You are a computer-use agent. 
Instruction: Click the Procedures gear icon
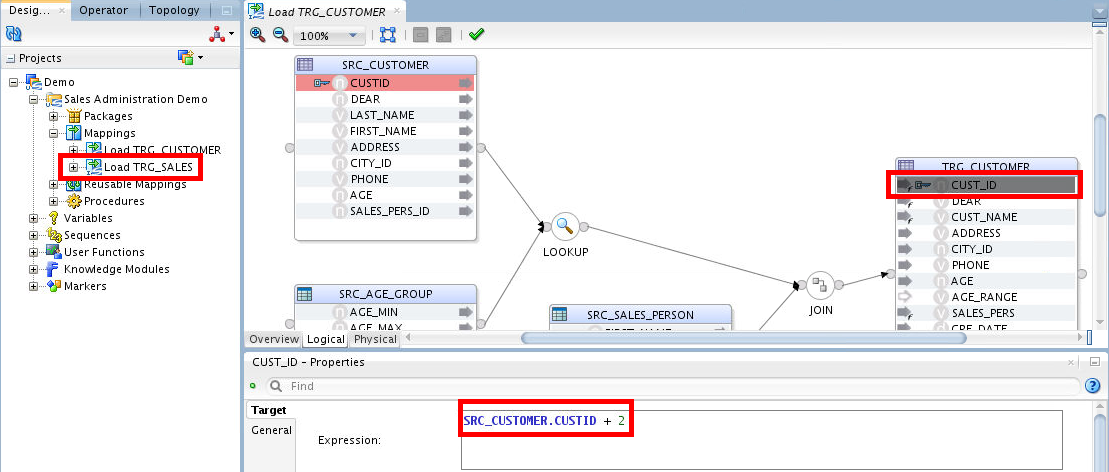click(74, 201)
